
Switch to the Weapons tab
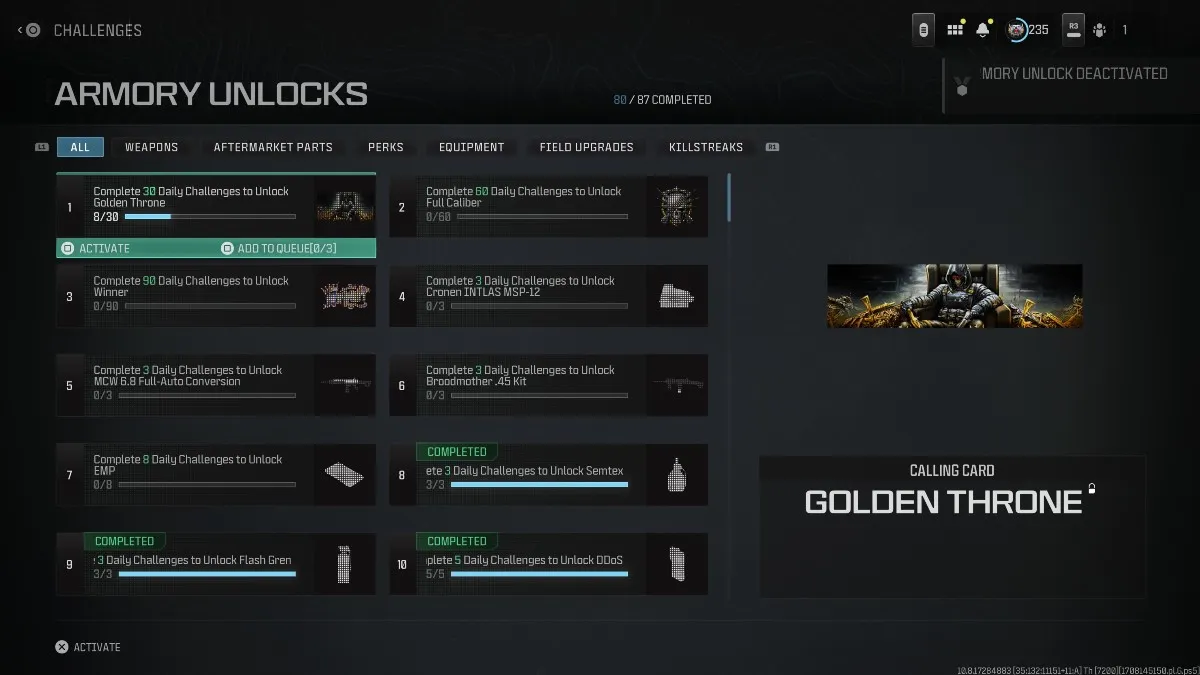click(x=151, y=147)
